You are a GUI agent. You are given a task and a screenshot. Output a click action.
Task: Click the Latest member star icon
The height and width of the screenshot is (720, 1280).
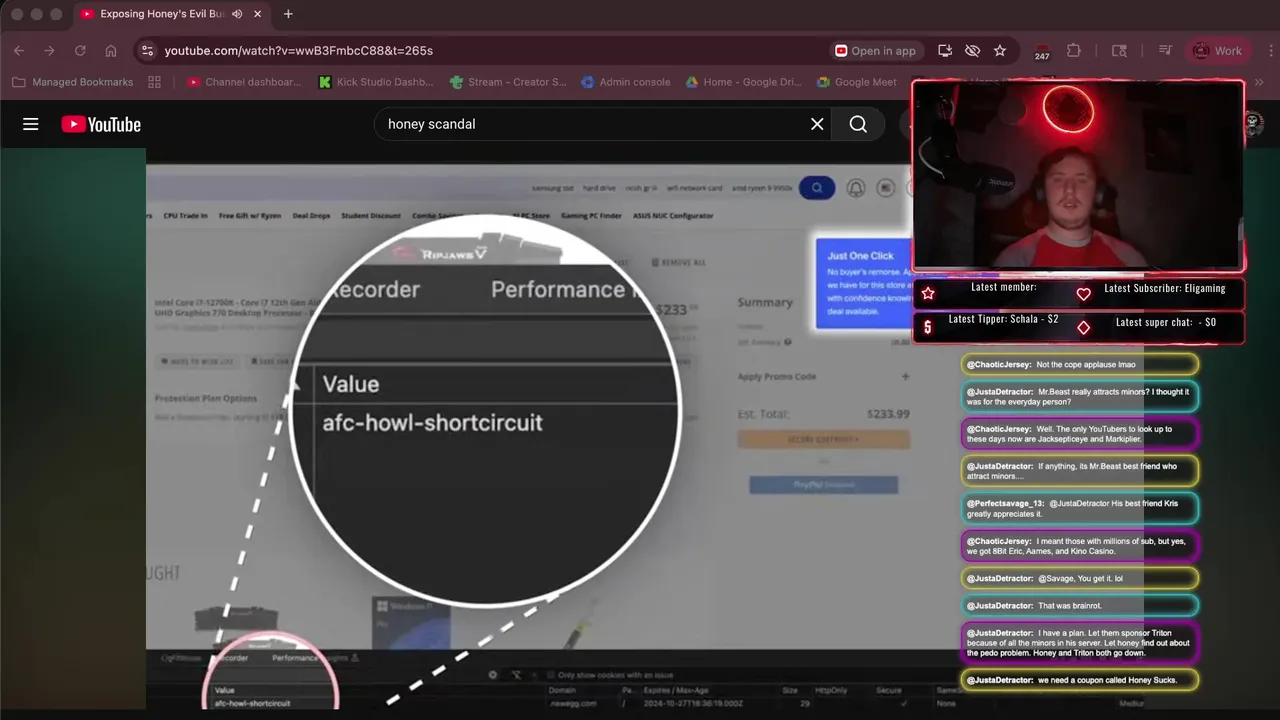click(928, 293)
